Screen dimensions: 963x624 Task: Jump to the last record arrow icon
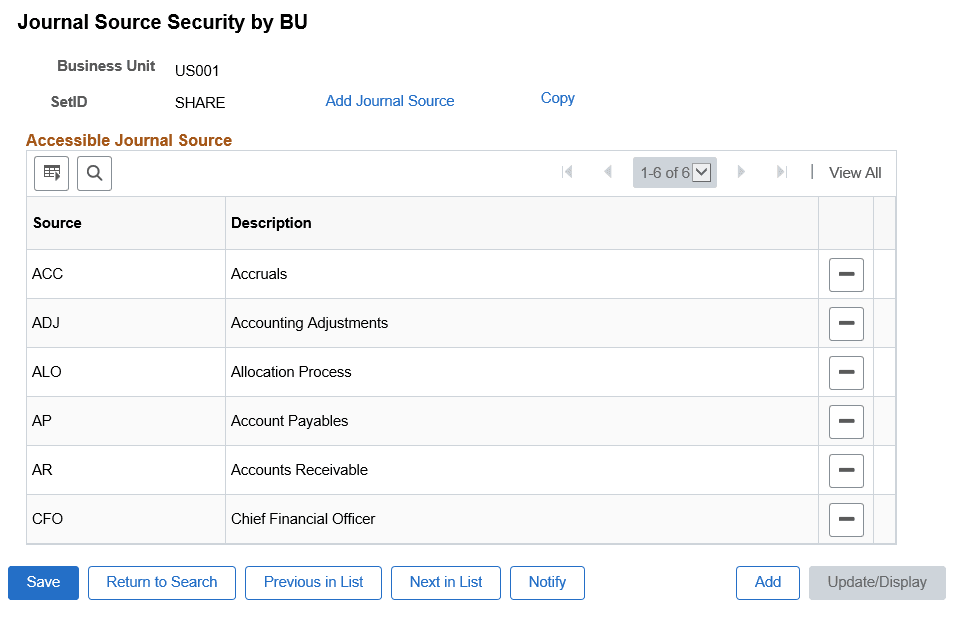[x=782, y=172]
